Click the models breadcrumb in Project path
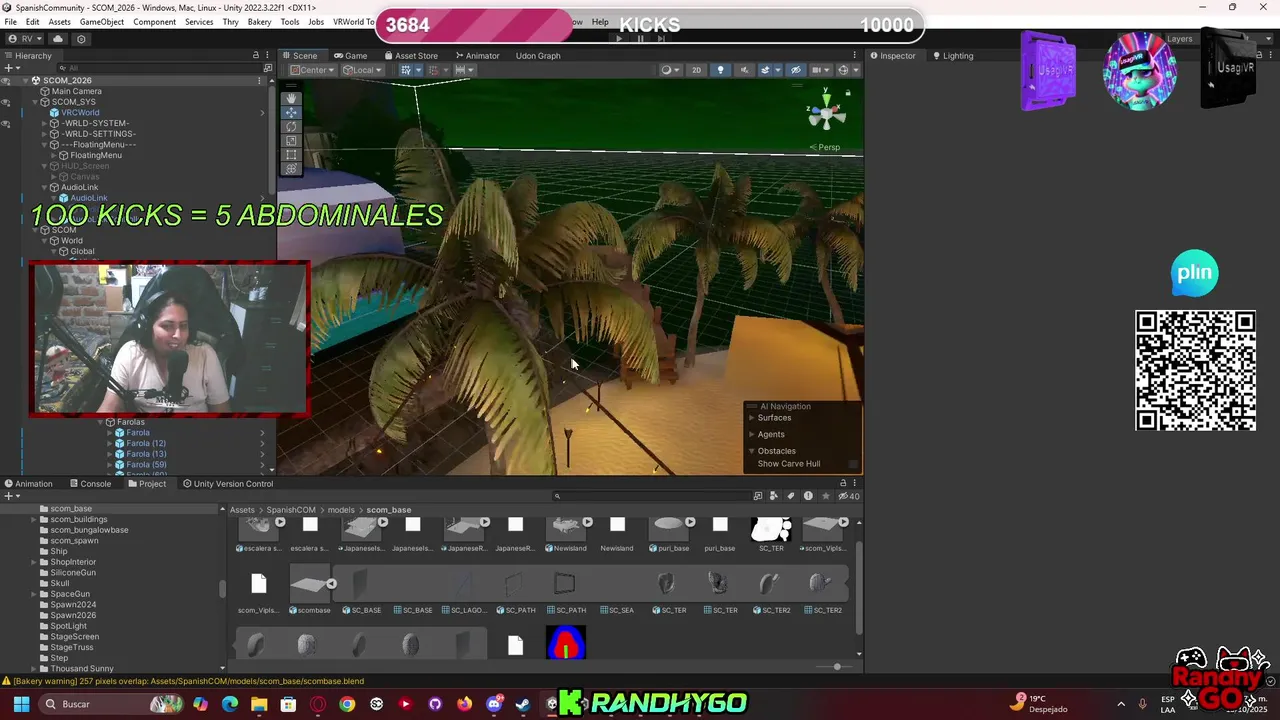1280x720 pixels. 341,510
